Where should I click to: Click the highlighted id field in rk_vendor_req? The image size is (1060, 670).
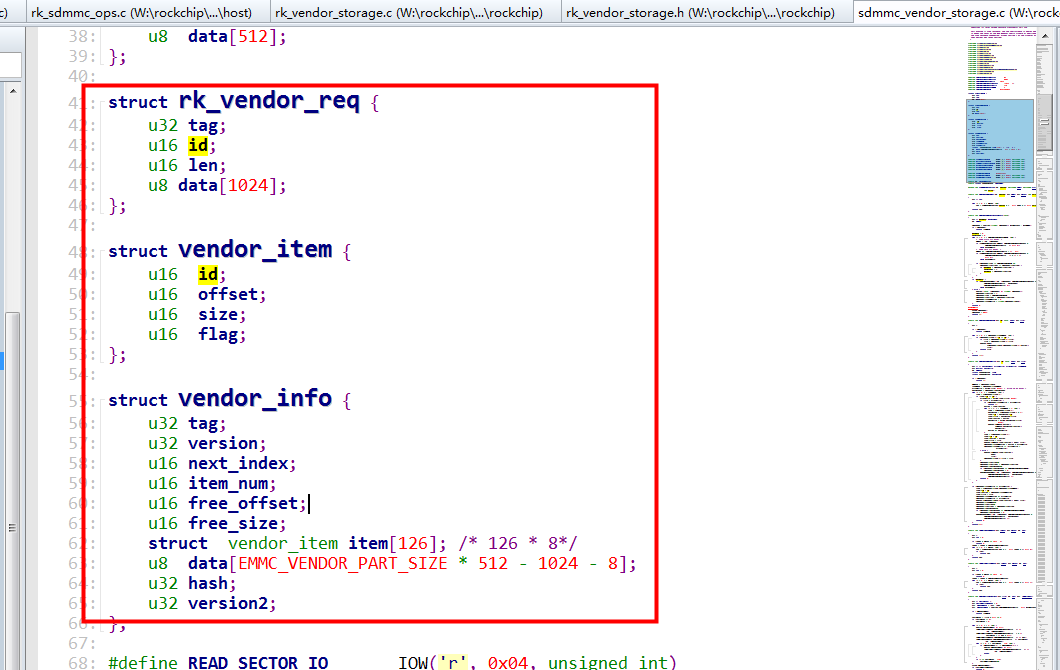coord(198,145)
